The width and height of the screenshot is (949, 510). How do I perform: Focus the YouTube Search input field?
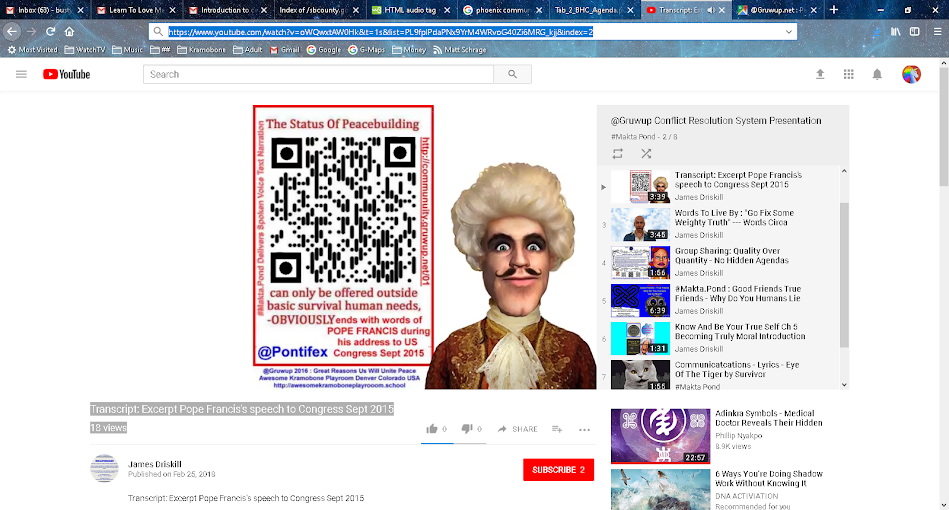coord(318,74)
